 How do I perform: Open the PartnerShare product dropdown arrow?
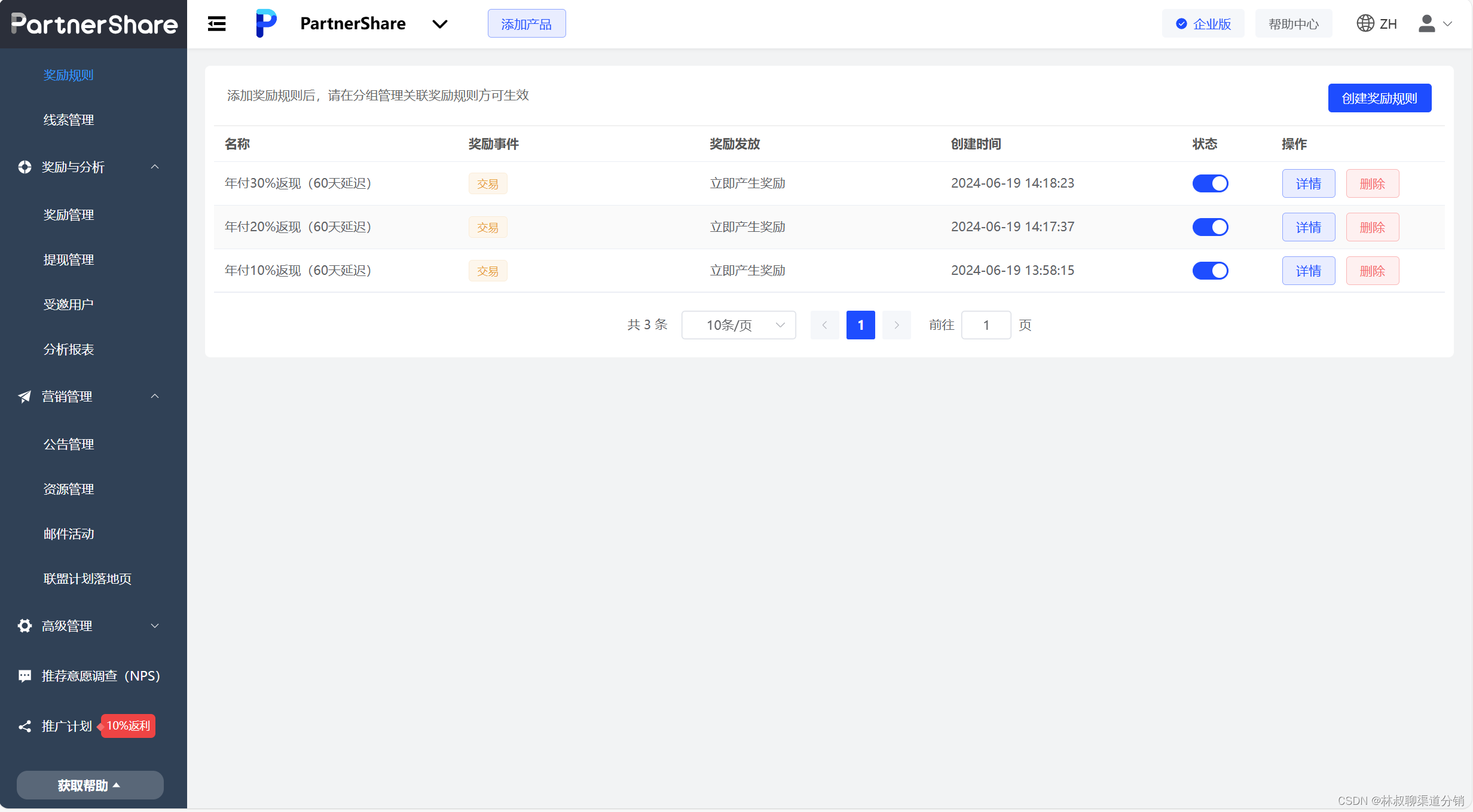pos(440,24)
